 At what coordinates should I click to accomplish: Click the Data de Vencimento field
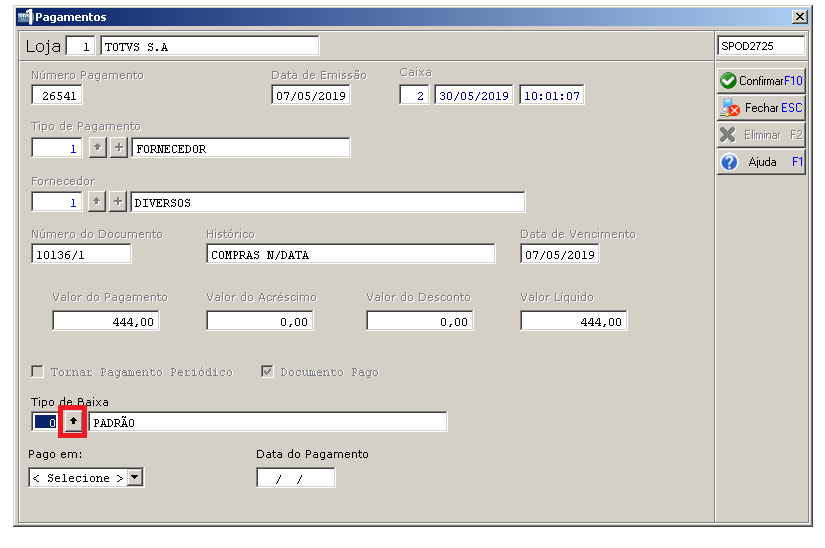point(560,254)
